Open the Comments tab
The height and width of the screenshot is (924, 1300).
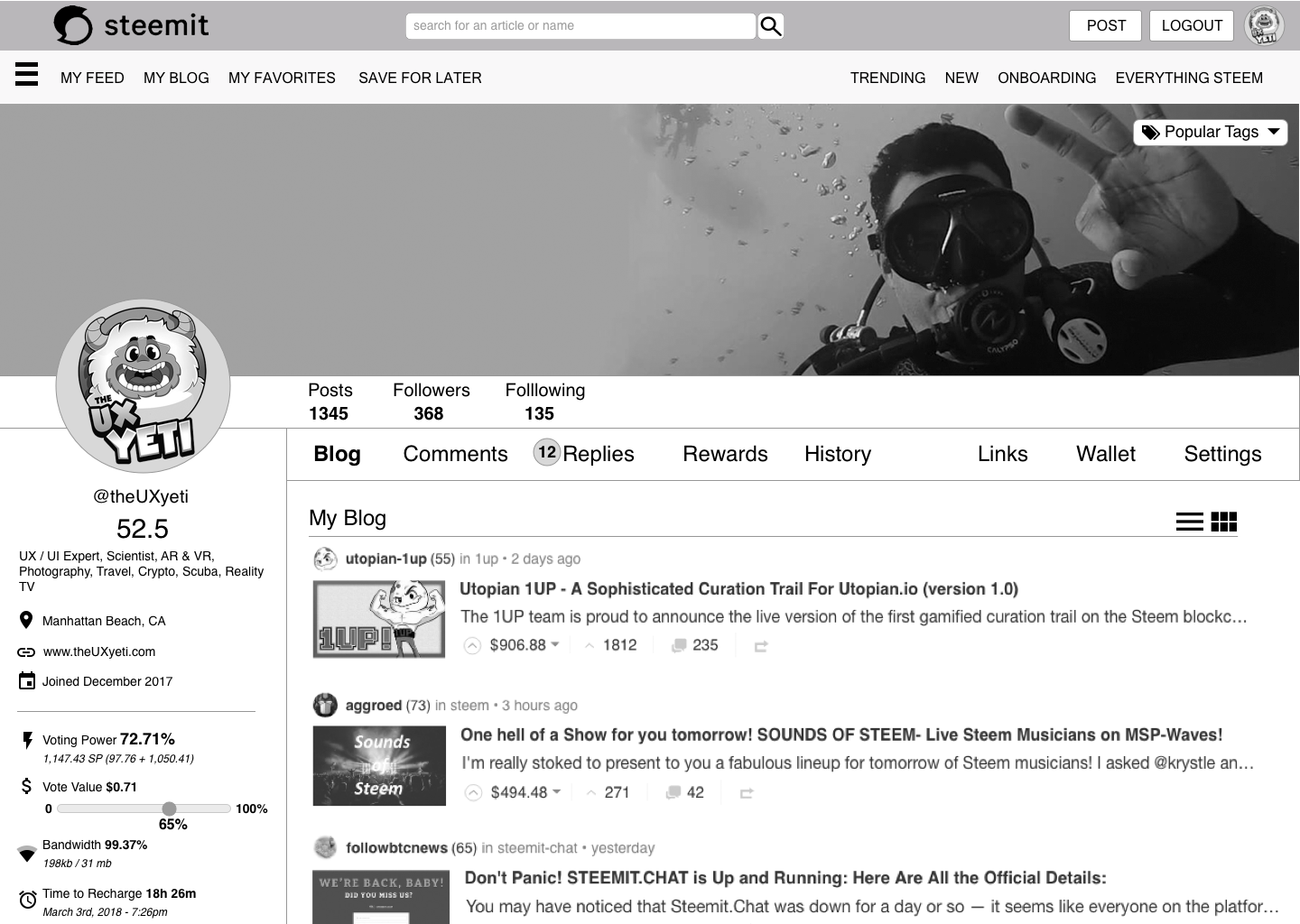tap(455, 454)
